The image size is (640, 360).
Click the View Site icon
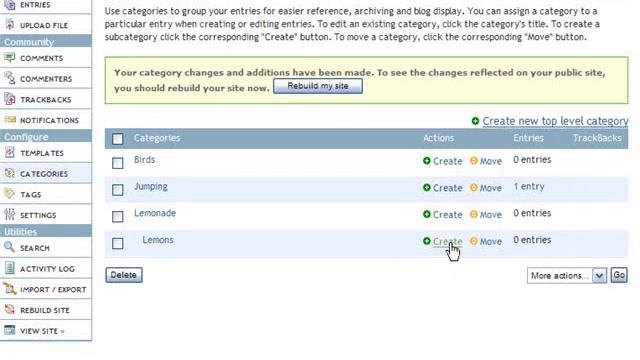click(10, 330)
